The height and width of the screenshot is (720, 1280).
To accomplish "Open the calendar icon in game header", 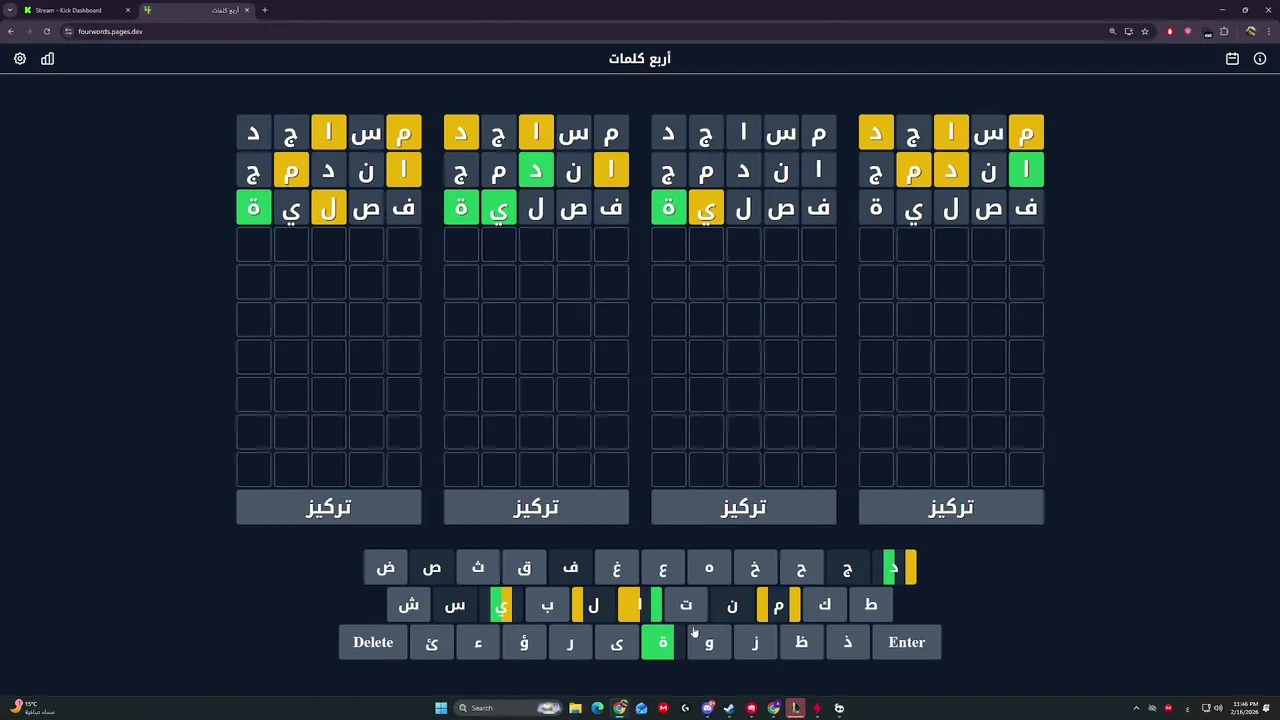I will coord(1232,59).
